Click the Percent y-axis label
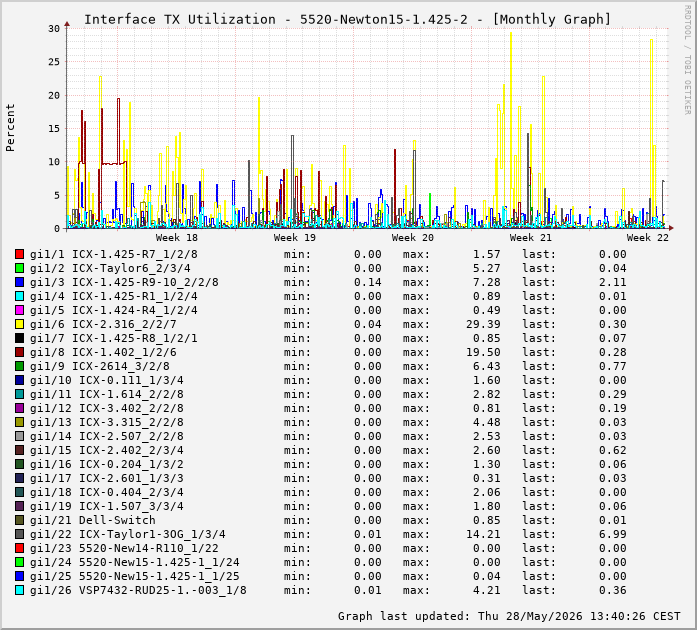Viewport: 697px width, 630px height. (x=10, y=128)
